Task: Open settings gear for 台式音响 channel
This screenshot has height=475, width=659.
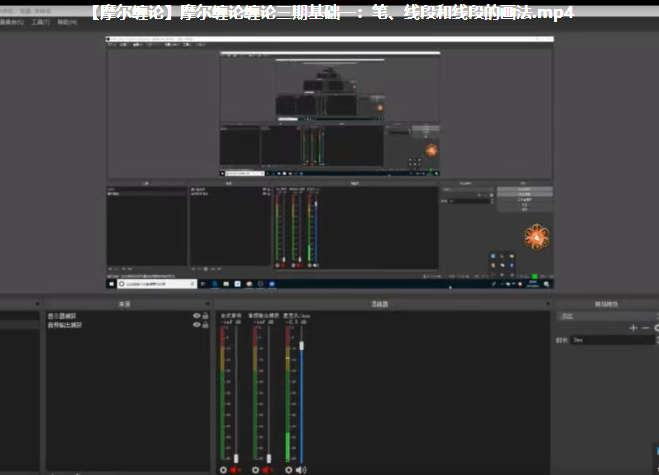Action: 223,470
